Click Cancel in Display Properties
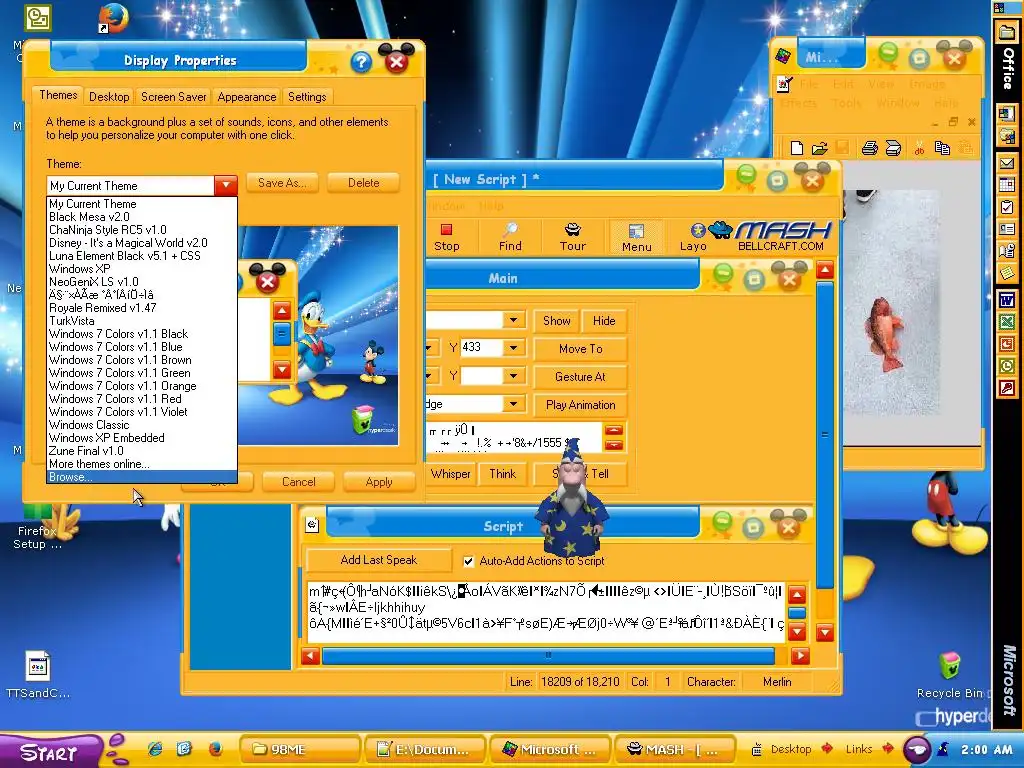This screenshot has height=768, width=1024. click(x=298, y=482)
